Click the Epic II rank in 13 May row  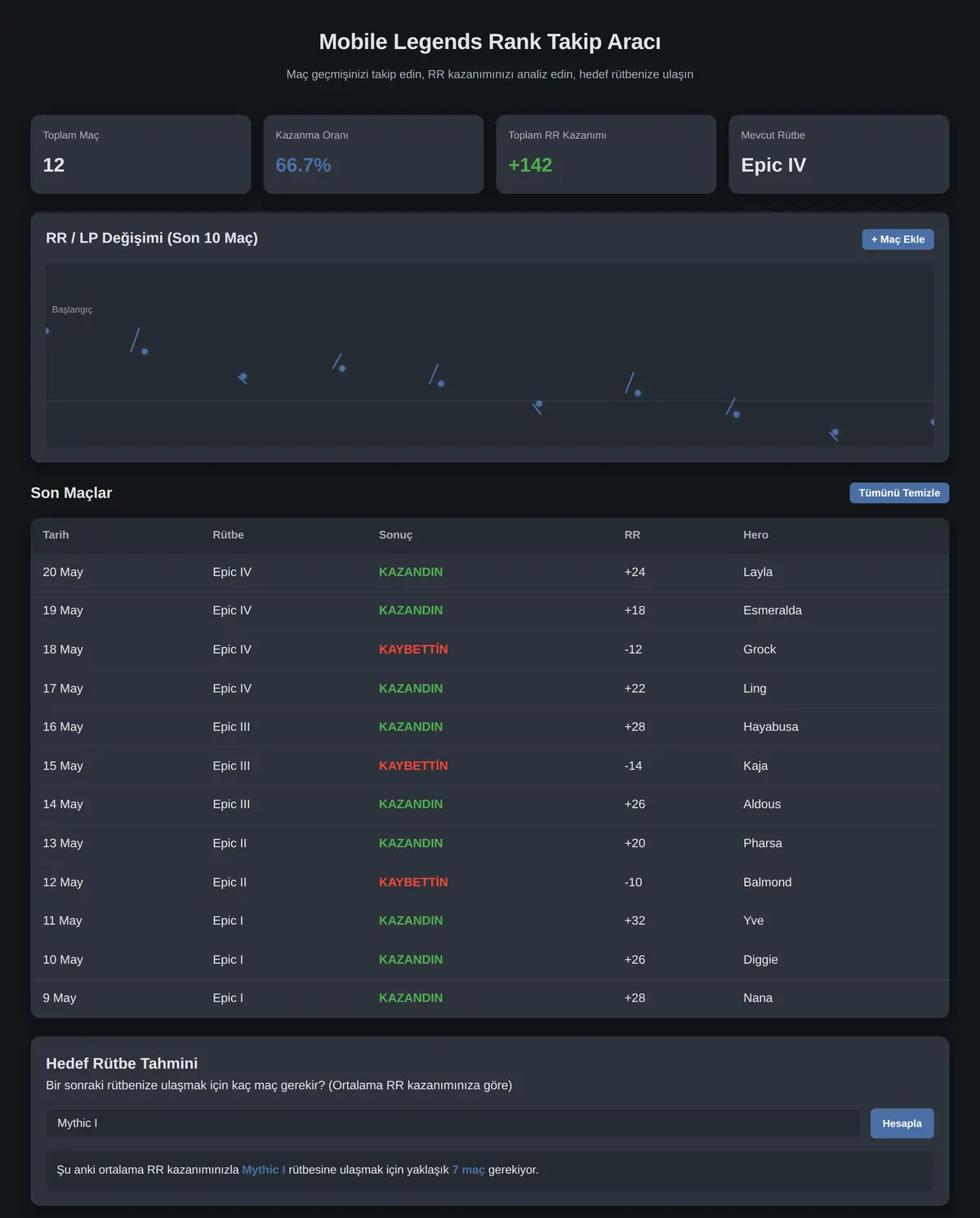point(229,843)
